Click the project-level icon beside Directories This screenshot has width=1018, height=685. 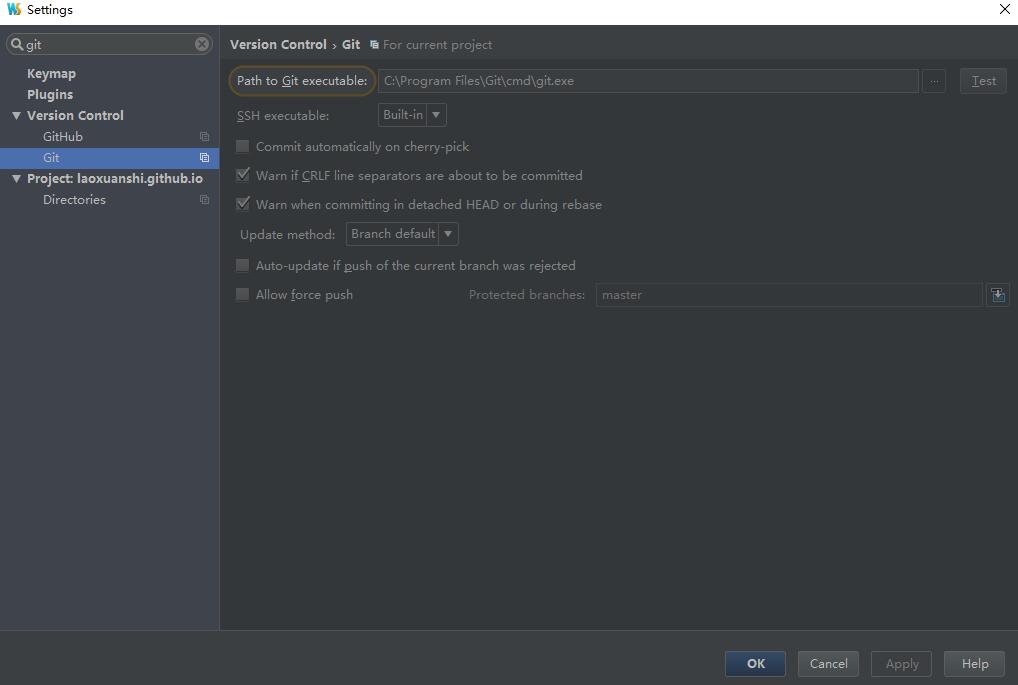(204, 200)
